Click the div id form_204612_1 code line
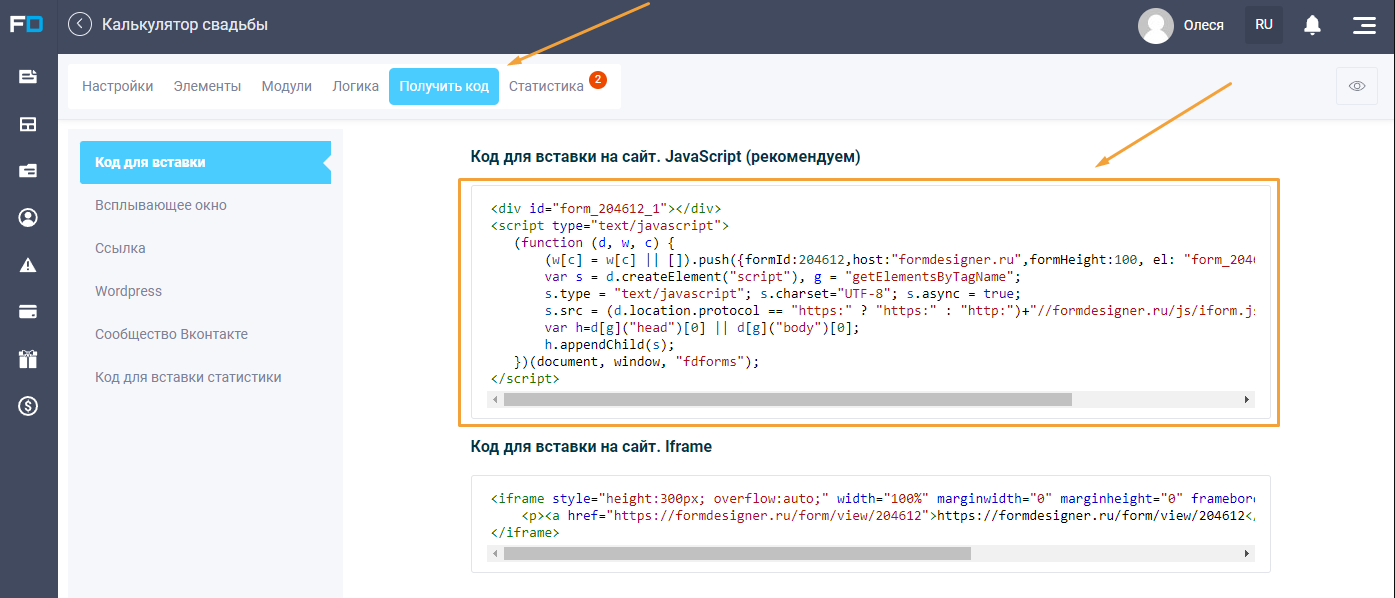The image size is (1395, 598). tap(605, 209)
